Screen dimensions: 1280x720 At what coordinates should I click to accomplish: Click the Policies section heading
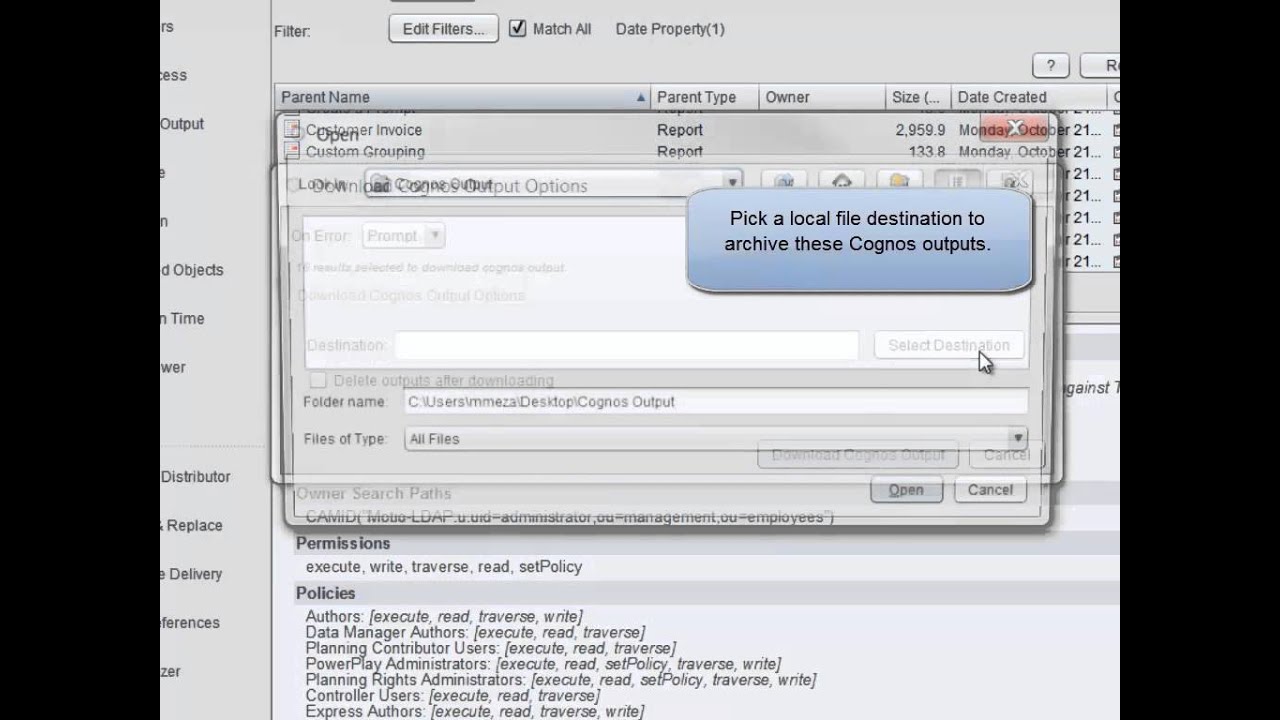[x=325, y=593]
